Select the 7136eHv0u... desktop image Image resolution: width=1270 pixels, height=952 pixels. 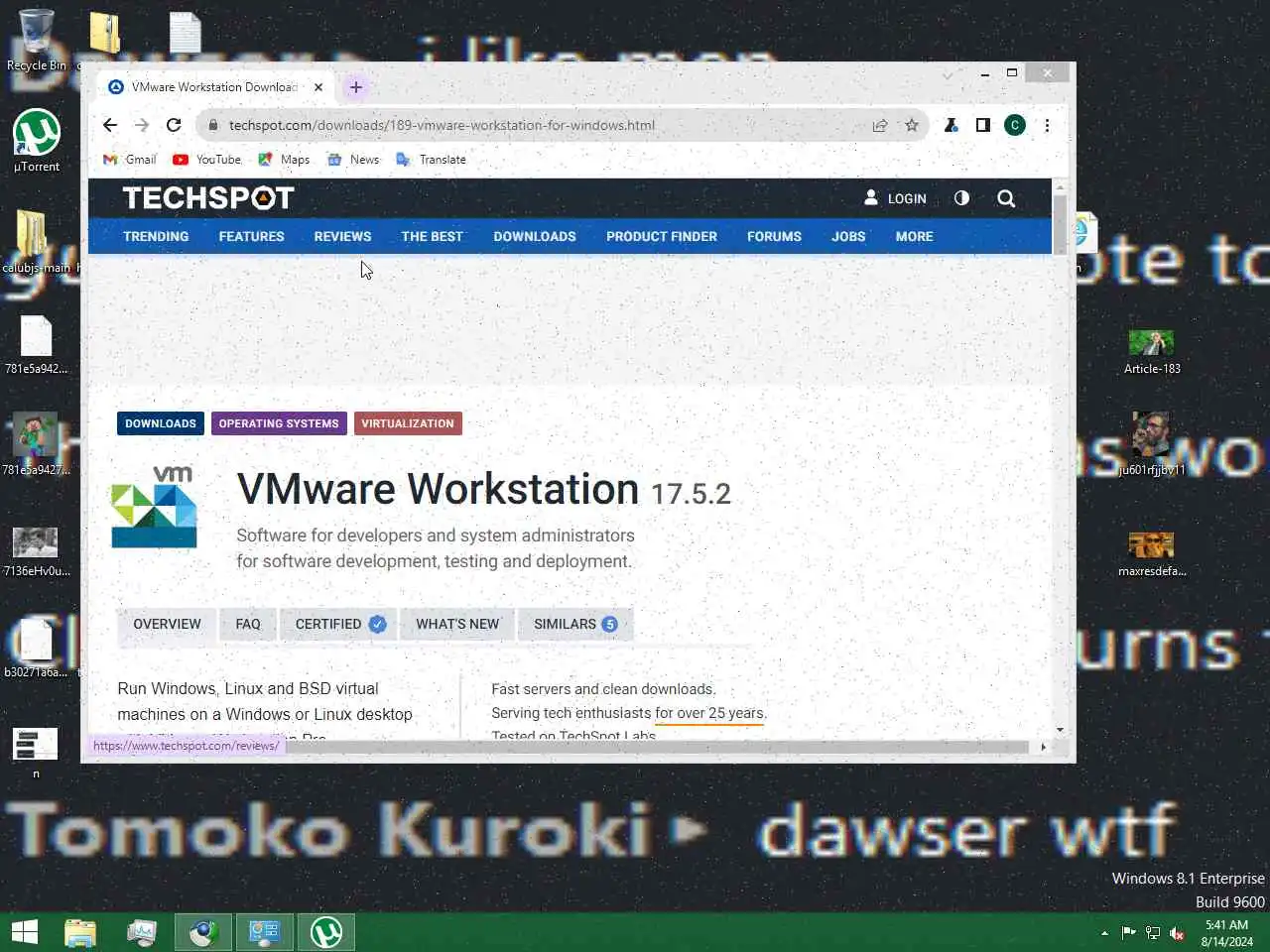pyautogui.click(x=36, y=551)
